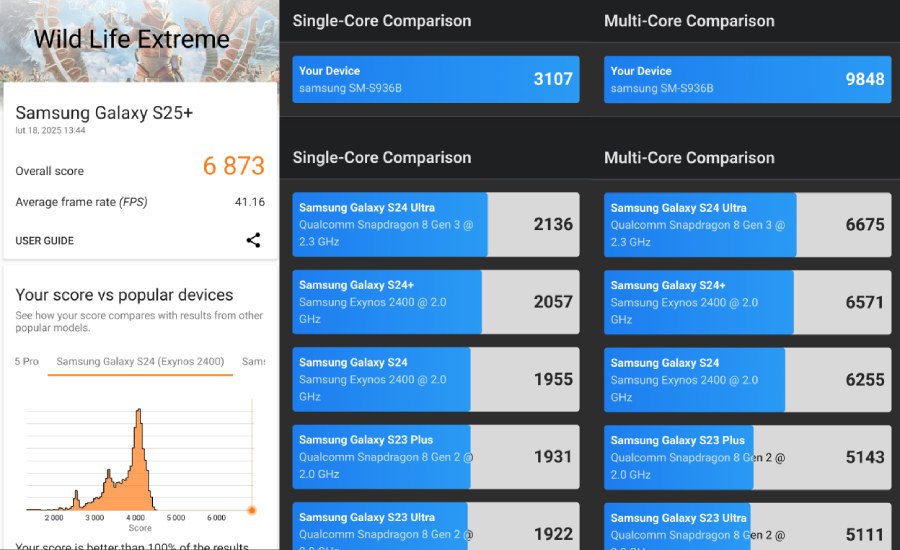Open the USER GUIDE link
The image size is (900, 550).
click(44, 241)
